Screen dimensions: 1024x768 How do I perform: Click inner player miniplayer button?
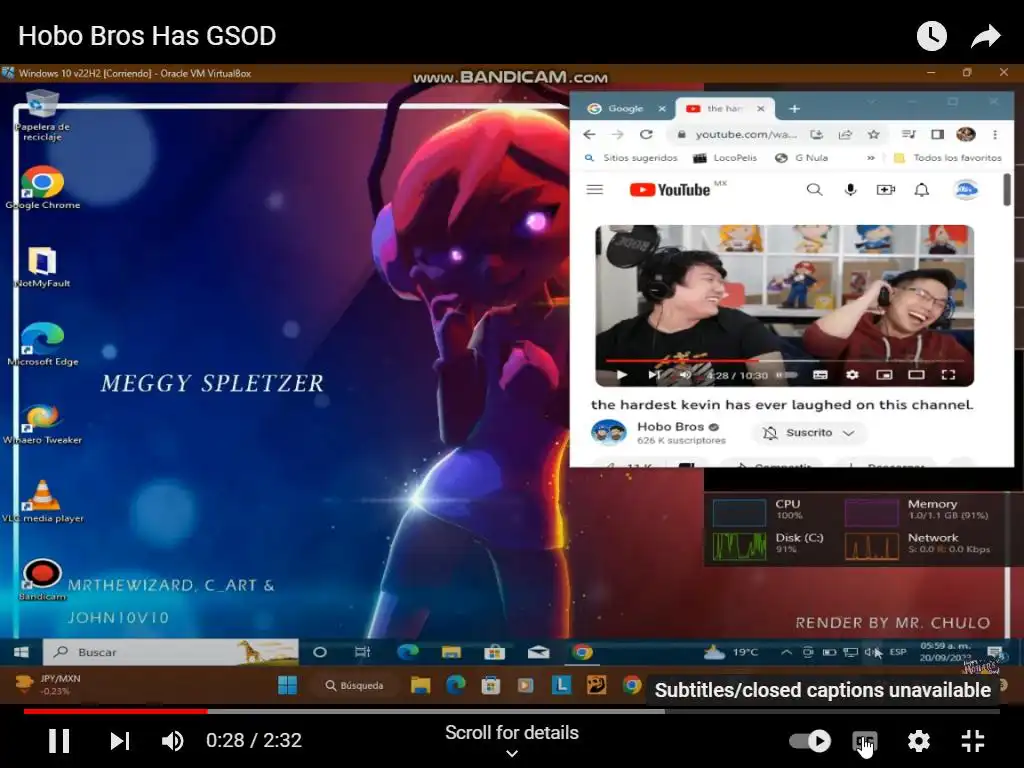[884, 375]
